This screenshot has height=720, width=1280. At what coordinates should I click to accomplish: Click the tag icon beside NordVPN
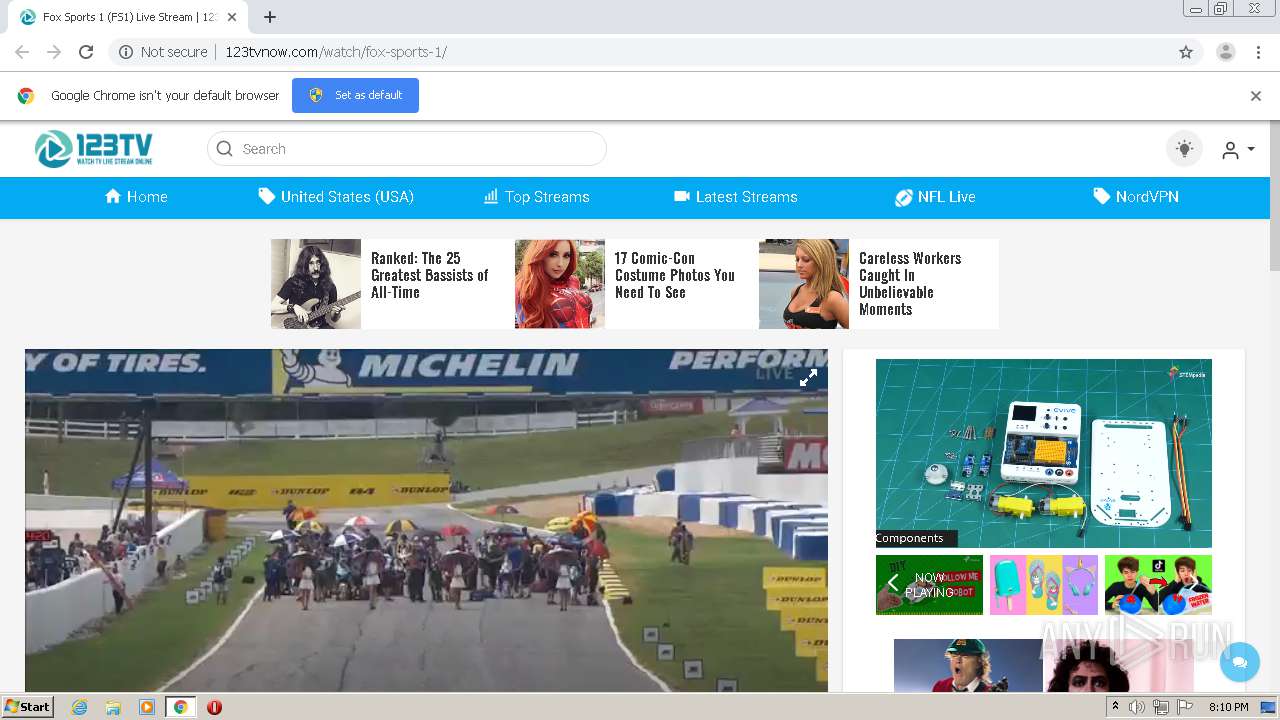point(1101,196)
